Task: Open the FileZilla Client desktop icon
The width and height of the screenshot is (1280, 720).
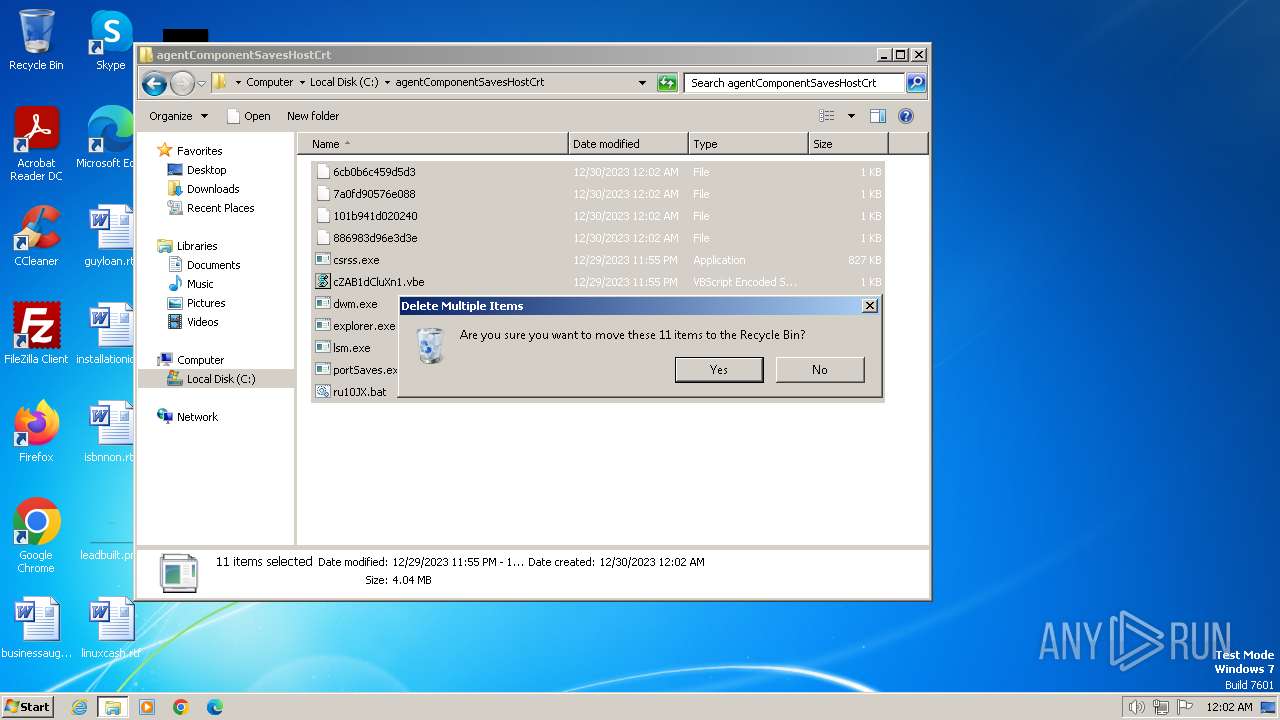Action: pos(36,333)
